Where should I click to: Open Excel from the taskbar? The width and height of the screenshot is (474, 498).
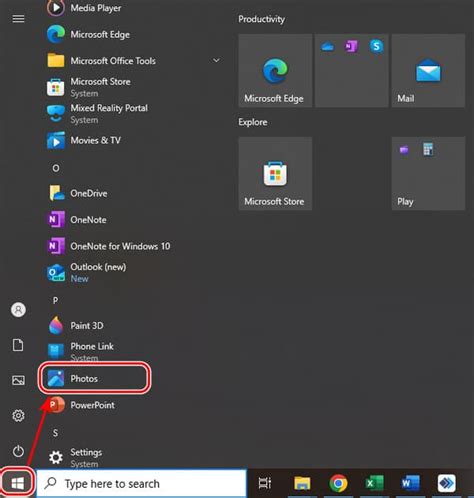point(374,483)
